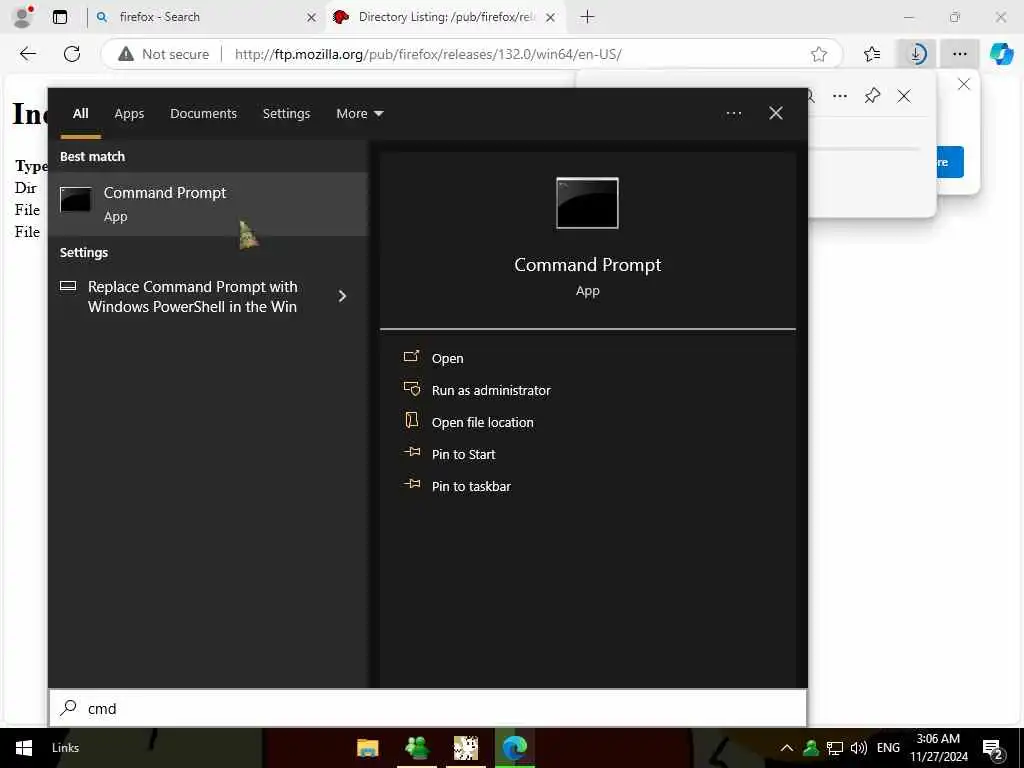The width and height of the screenshot is (1024, 768).
Task: Open search panel options ellipsis
Action: 733,114
